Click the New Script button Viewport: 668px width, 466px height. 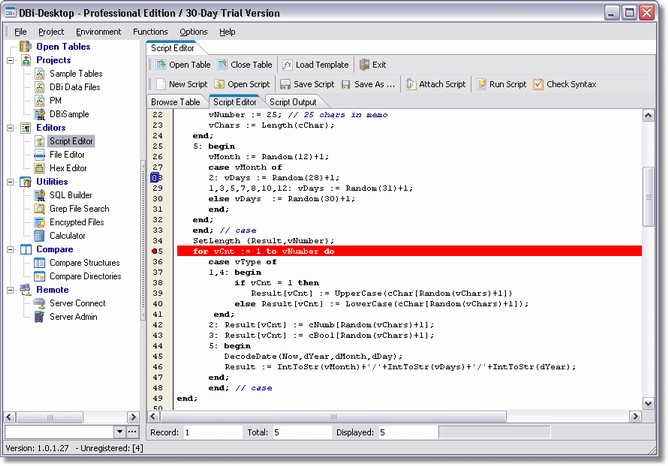pos(182,84)
